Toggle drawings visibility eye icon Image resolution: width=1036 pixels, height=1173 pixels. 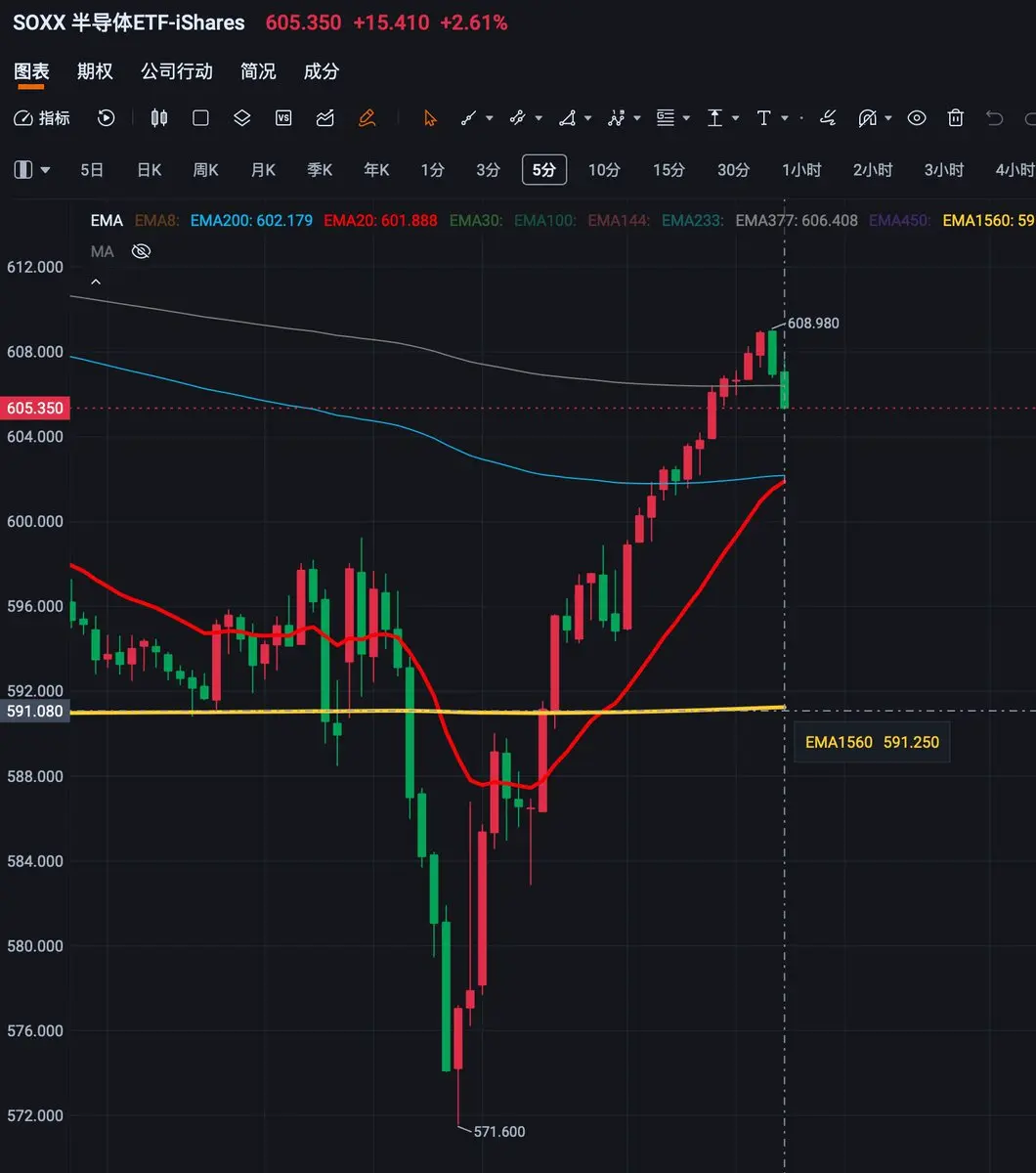coord(917,118)
